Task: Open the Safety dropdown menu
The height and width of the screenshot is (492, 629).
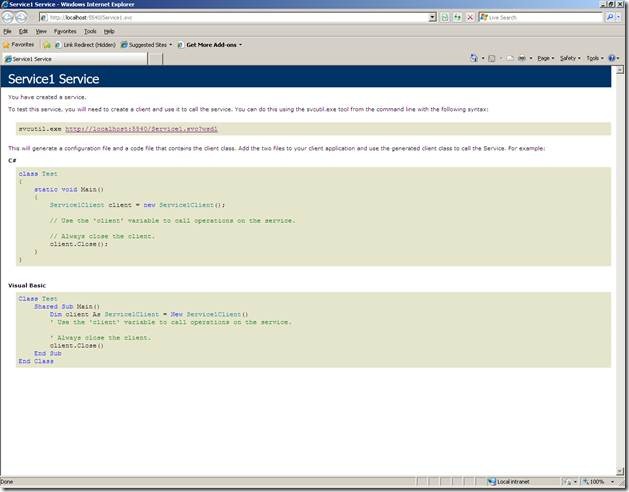Action: tap(570, 58)
